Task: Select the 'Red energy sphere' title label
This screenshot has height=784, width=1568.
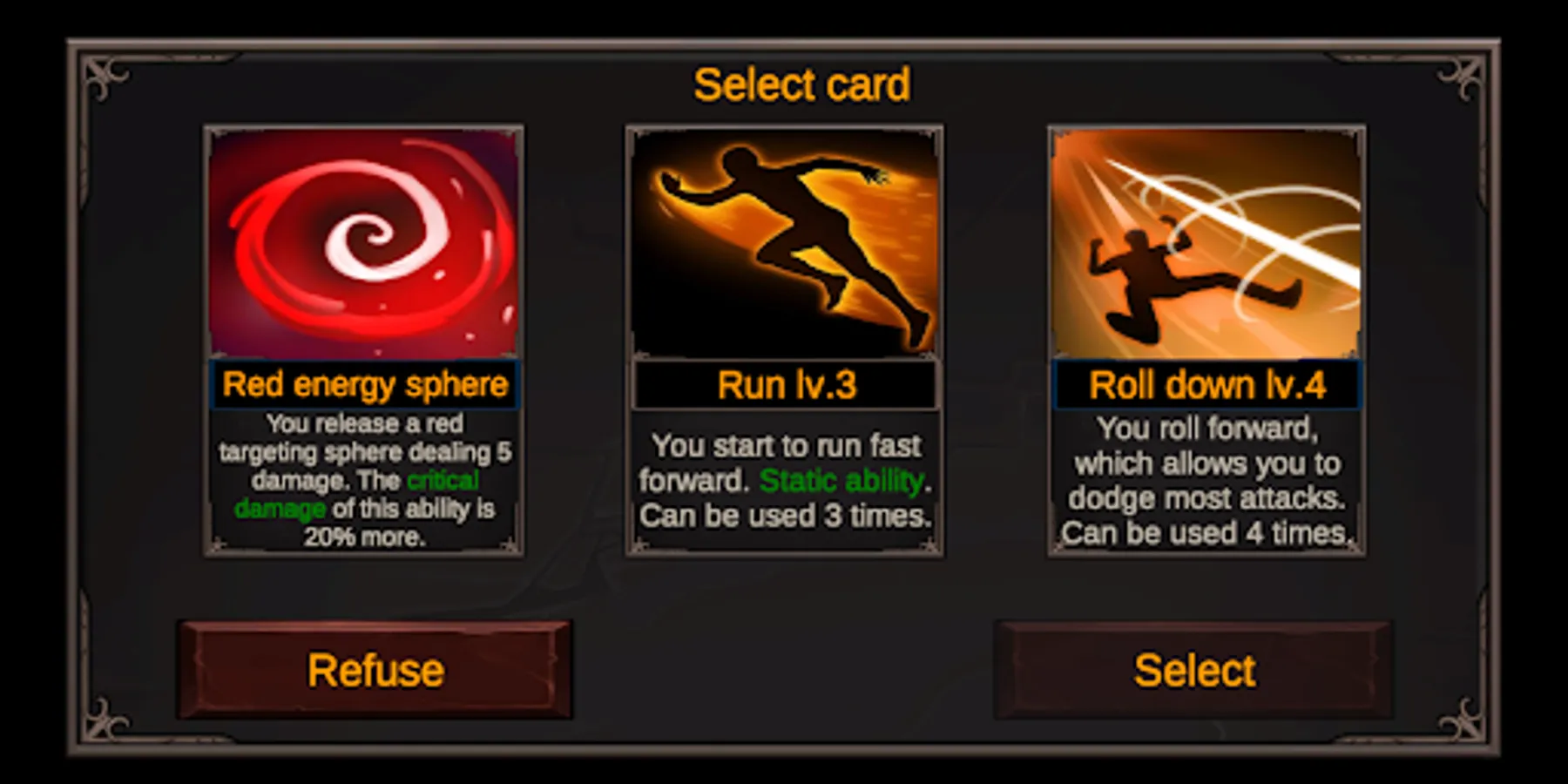Action: 364,384
